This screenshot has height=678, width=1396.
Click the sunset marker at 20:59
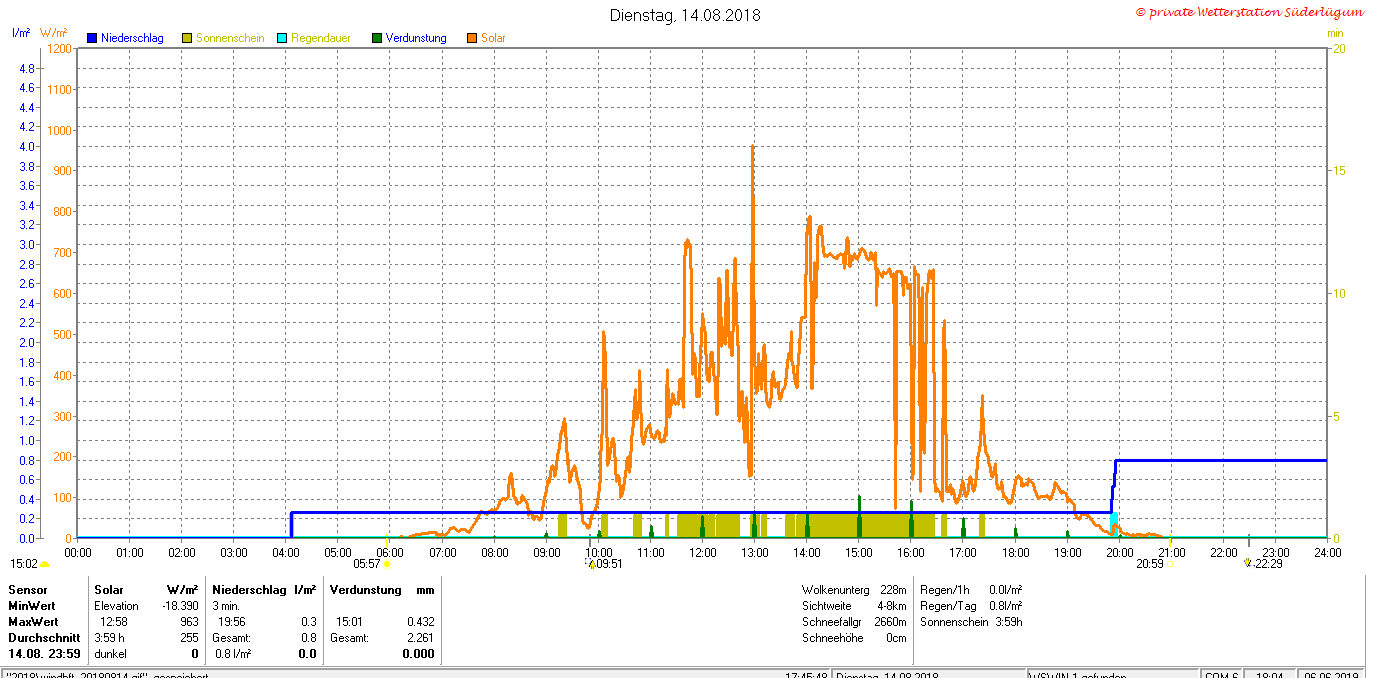(x=1170, y=564)
